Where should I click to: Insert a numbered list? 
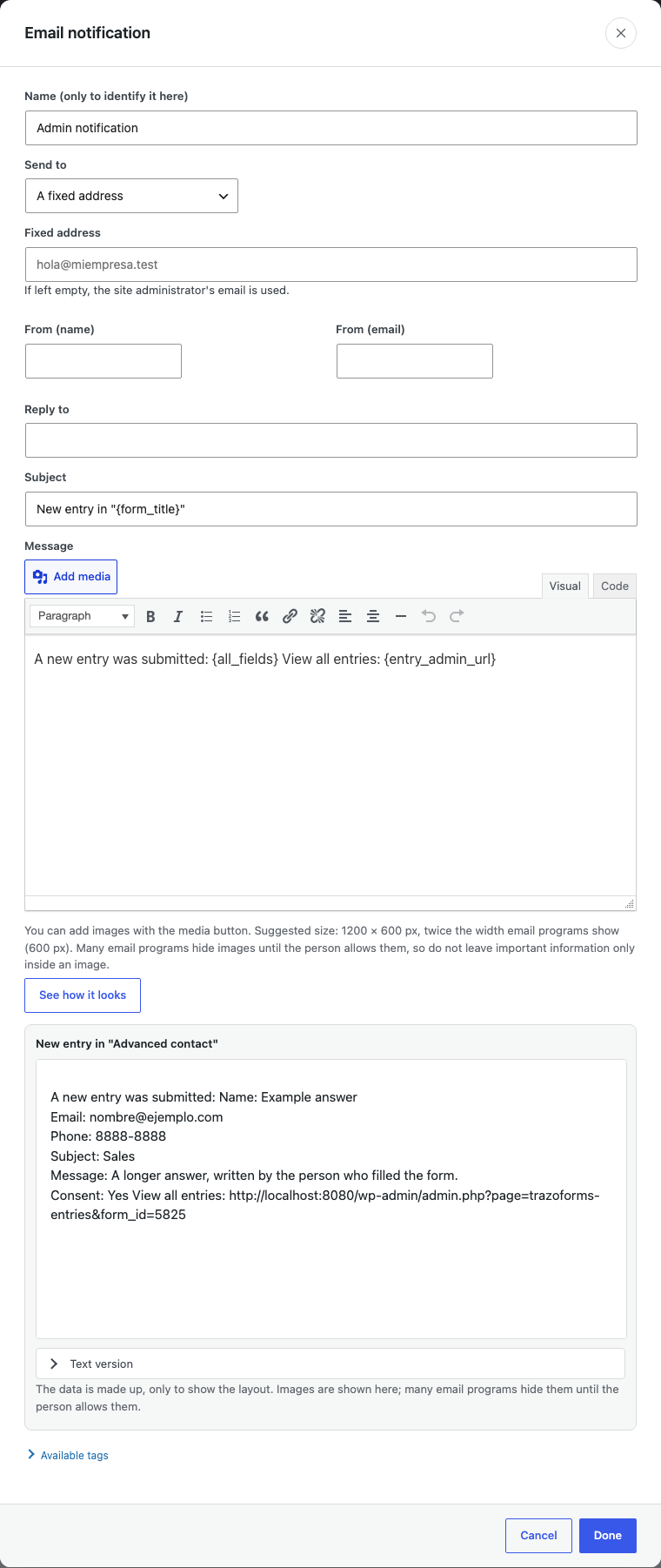click(x=234, y=616)
